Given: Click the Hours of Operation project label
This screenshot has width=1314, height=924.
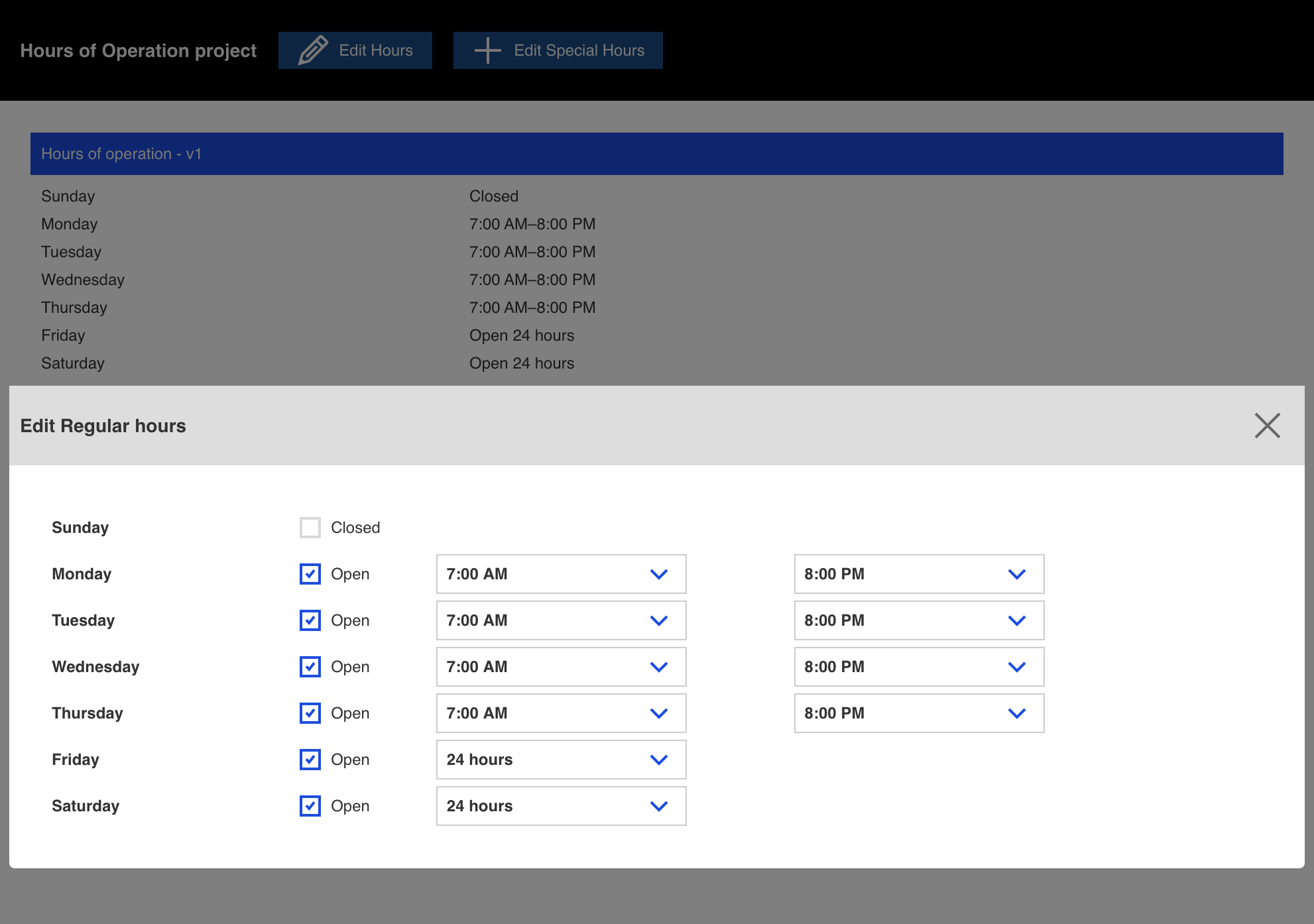Looking at the screenshot, I should (x=139, y=50).
